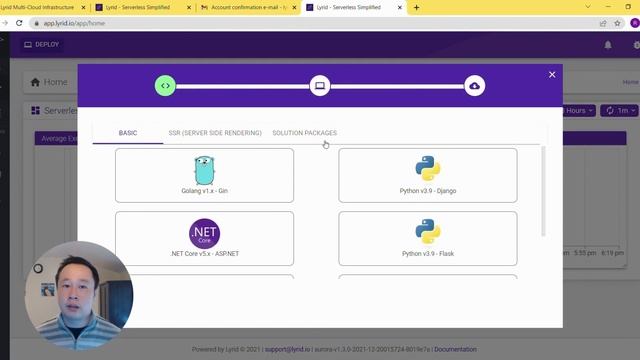The height and width of the screenshot is (360, 640).
Task: Bookmark this page with star icon
Action: pos(617,23)
